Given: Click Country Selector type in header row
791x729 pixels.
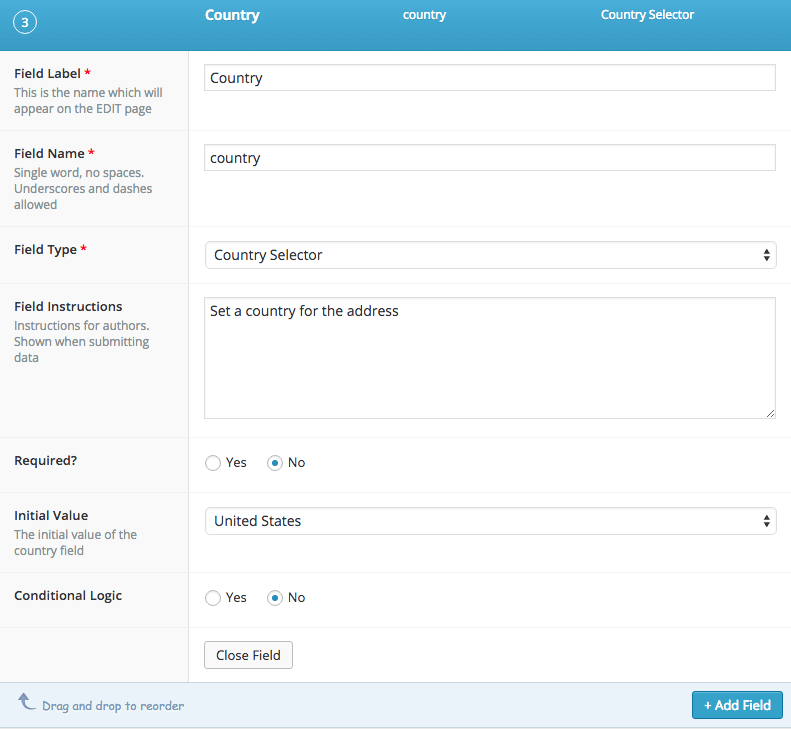Looking at the screenshot, I should (x=647, y=15).
